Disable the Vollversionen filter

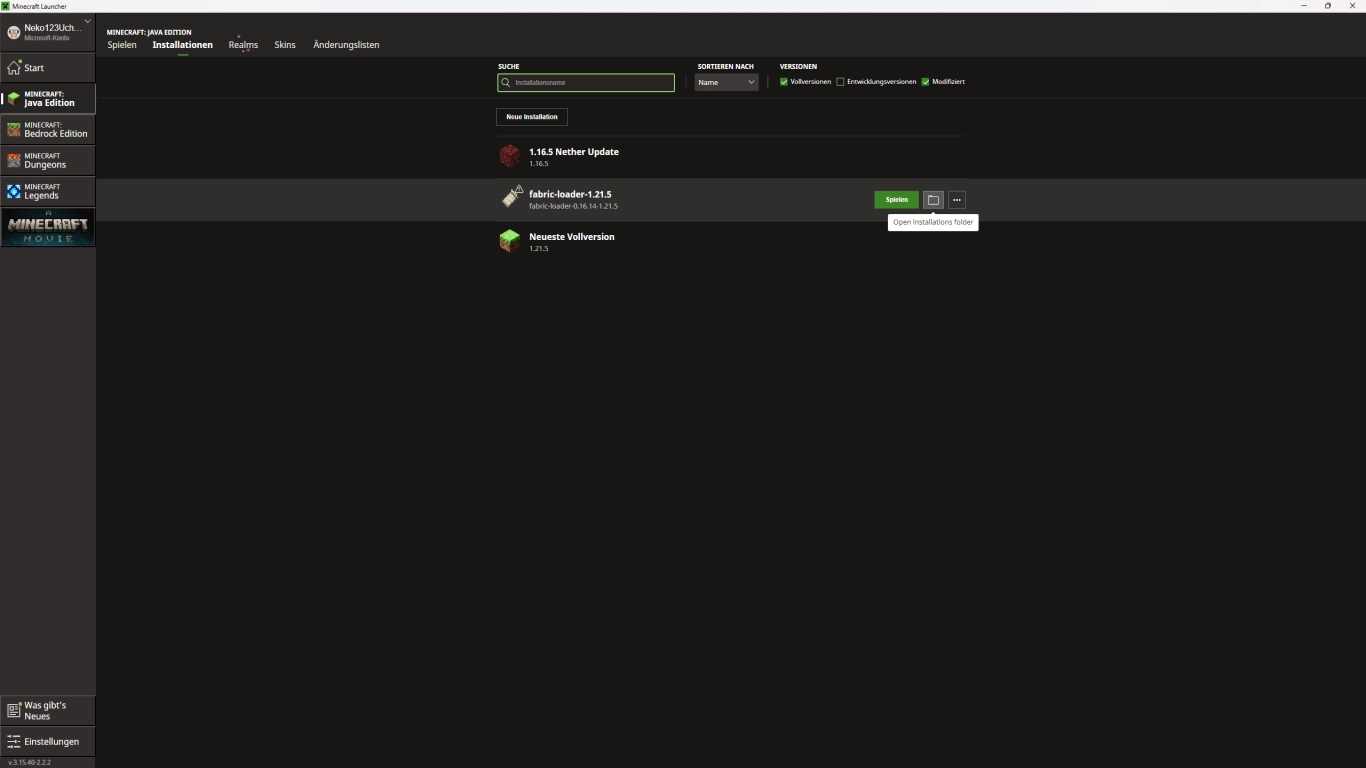(x=784, y=81)
